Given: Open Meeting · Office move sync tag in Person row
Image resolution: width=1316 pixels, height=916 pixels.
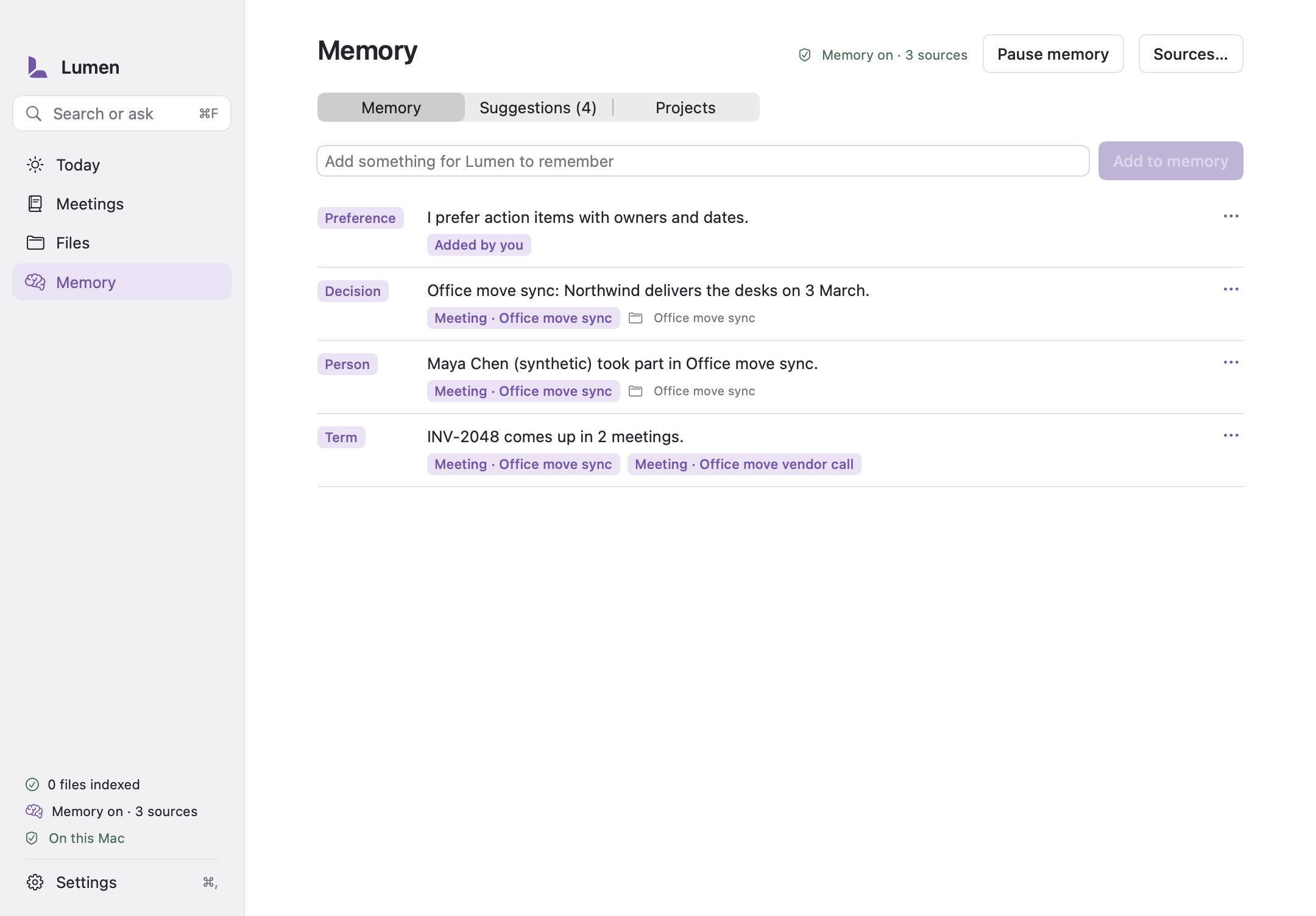Looking at the screenshot, I should 523,391.
